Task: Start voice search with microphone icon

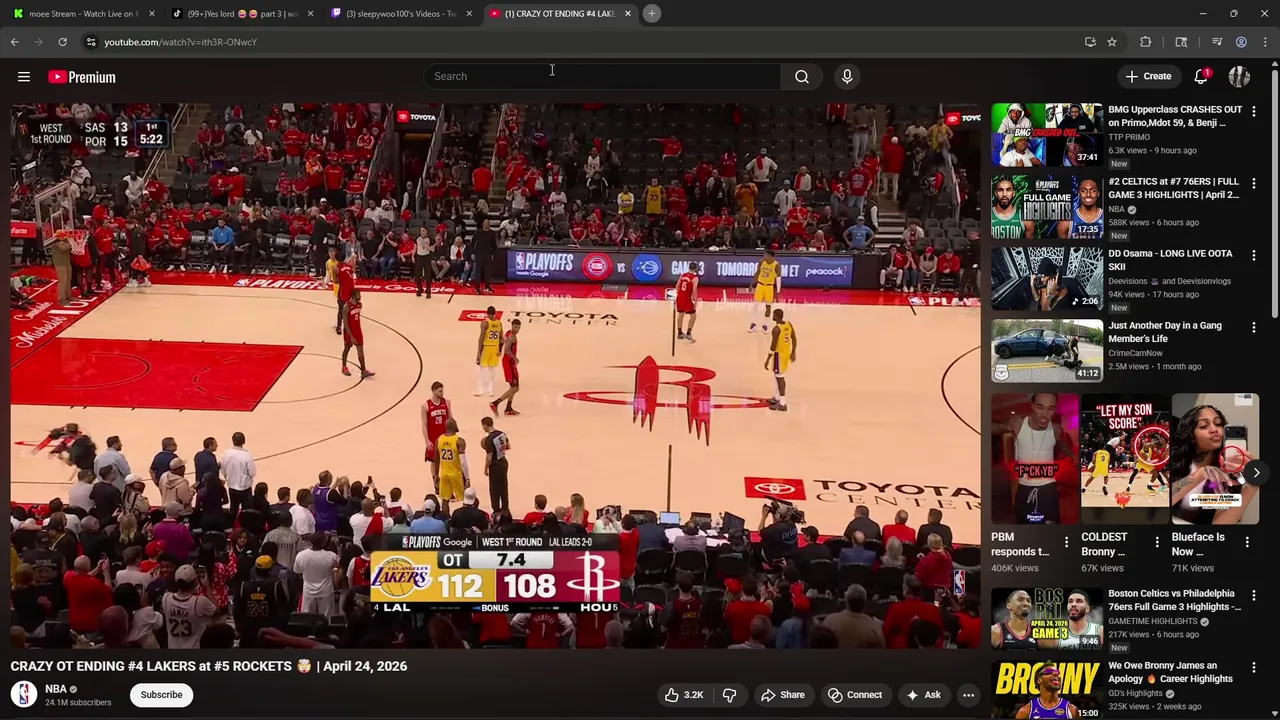Action: pyautogui.click(x=847, y=76)
